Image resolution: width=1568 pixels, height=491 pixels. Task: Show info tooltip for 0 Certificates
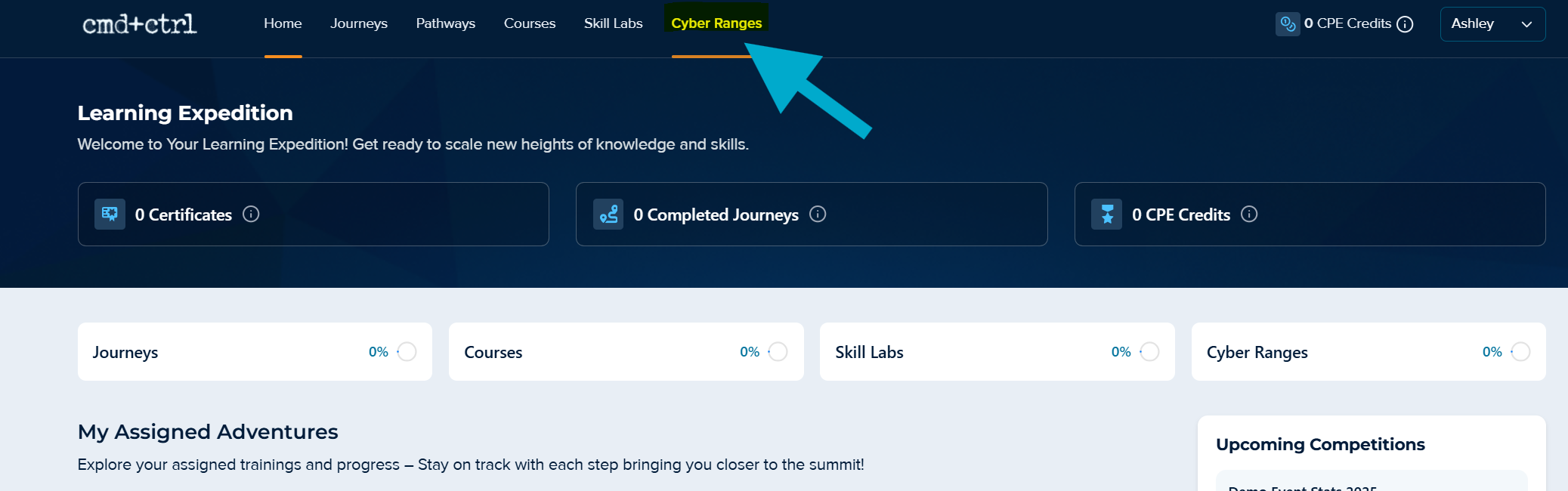pyautogui.click(x=251, y=215)
